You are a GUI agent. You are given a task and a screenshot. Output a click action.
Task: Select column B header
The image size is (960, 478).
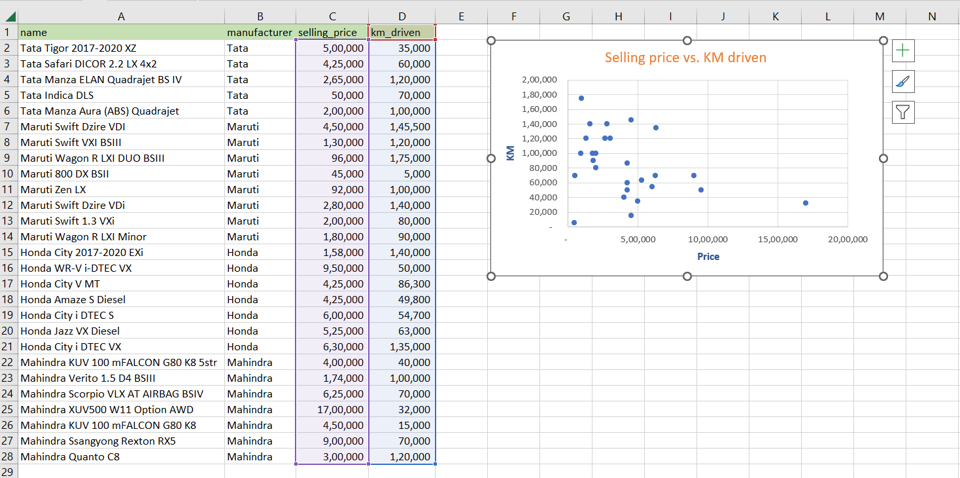point(260,17)
